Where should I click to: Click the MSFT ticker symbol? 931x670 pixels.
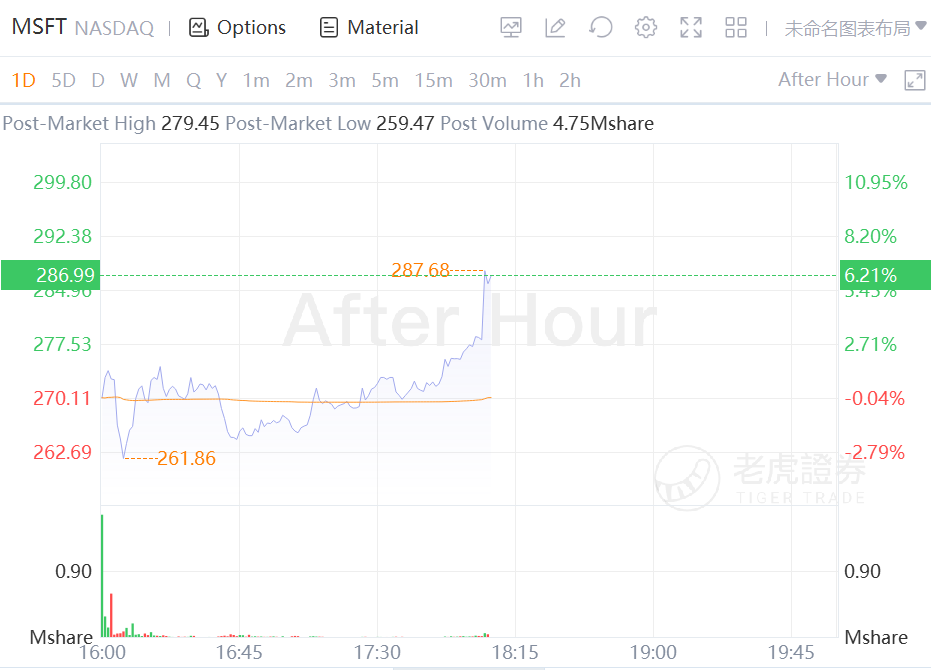click(38, 27)
